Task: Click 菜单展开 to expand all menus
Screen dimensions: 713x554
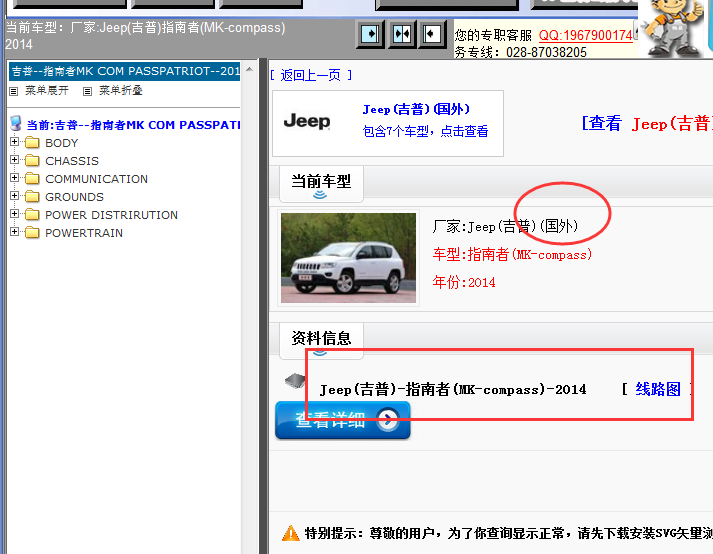Action: [x=46, y=91]
